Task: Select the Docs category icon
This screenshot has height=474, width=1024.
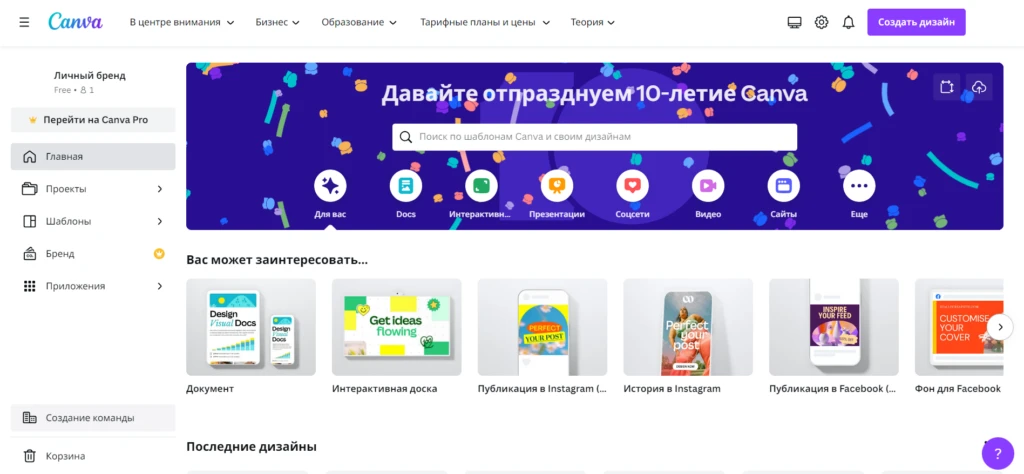Action: click(x=406, y=186)
